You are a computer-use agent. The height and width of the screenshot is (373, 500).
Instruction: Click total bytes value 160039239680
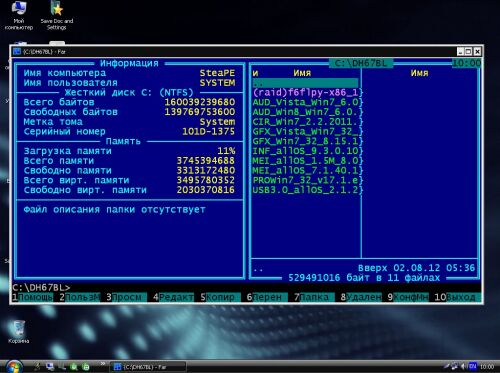(200, 102)
